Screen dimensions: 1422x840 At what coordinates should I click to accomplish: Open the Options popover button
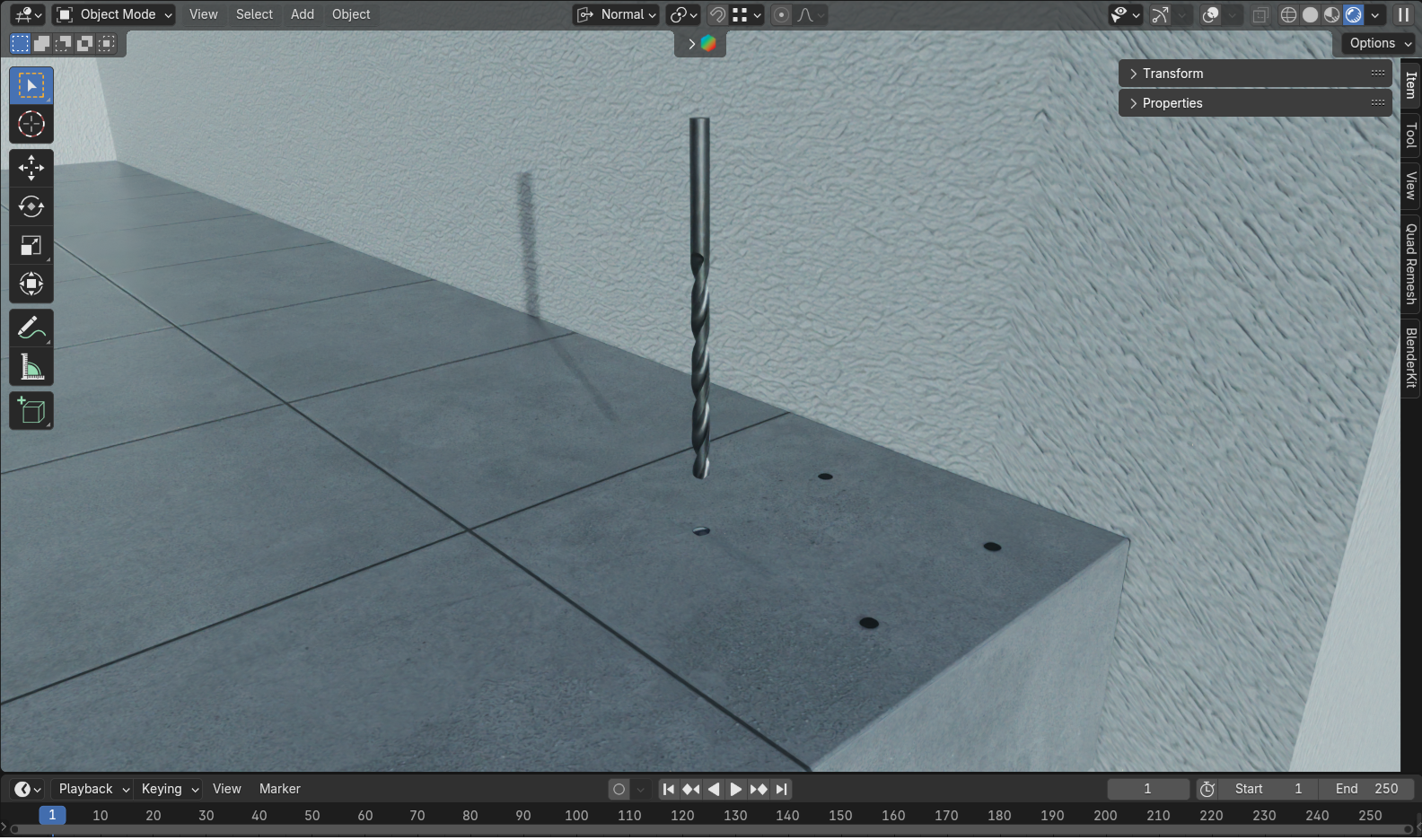1380,43
